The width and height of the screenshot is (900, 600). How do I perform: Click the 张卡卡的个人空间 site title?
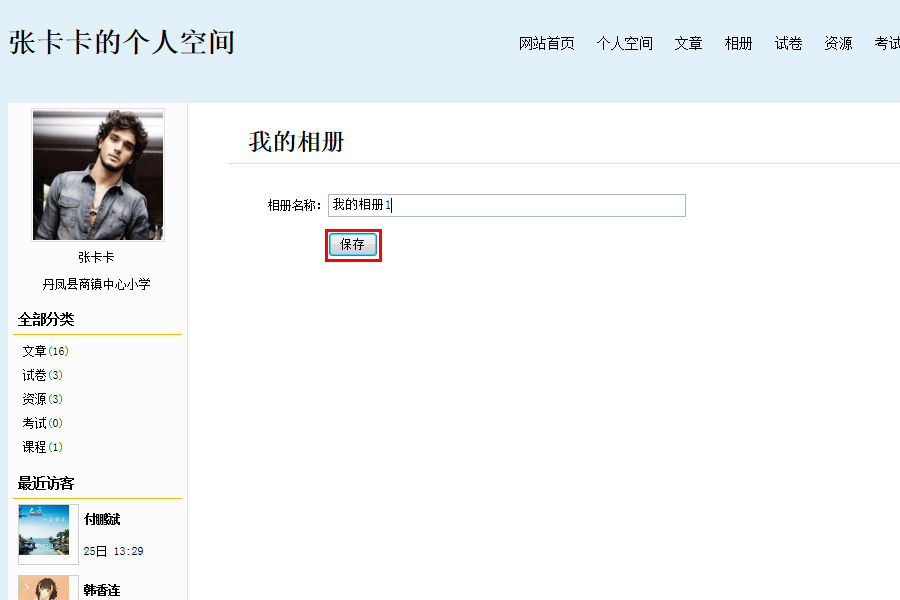click(122, 43)
